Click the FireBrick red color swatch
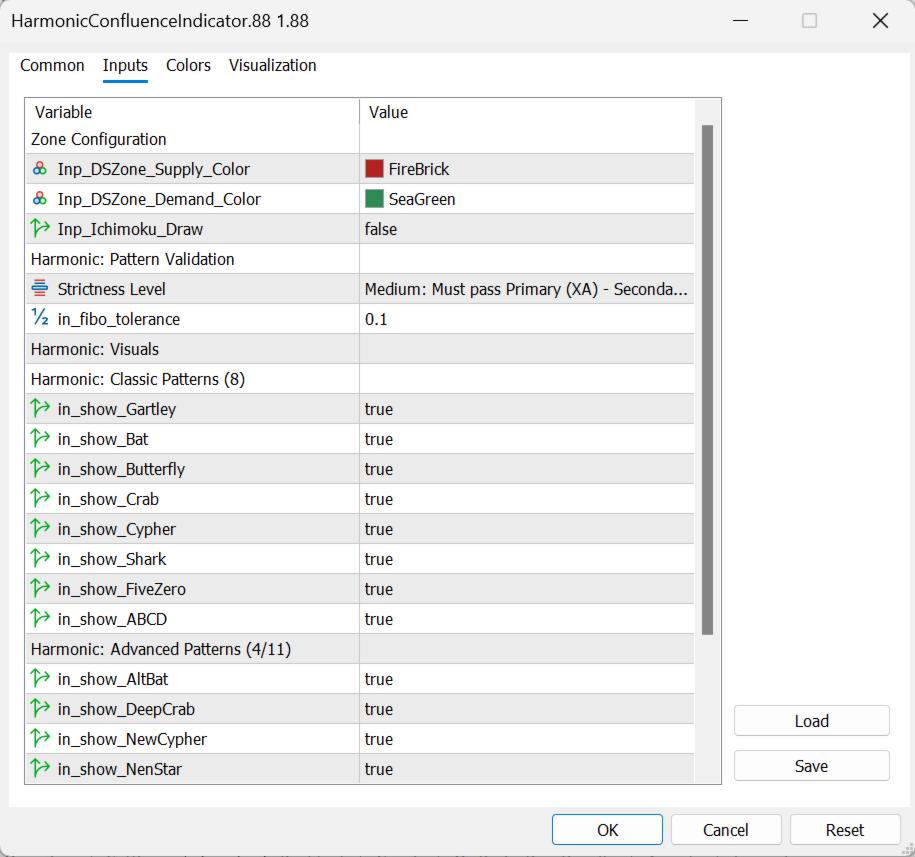The image size is (915, 857). coord(374,169)
